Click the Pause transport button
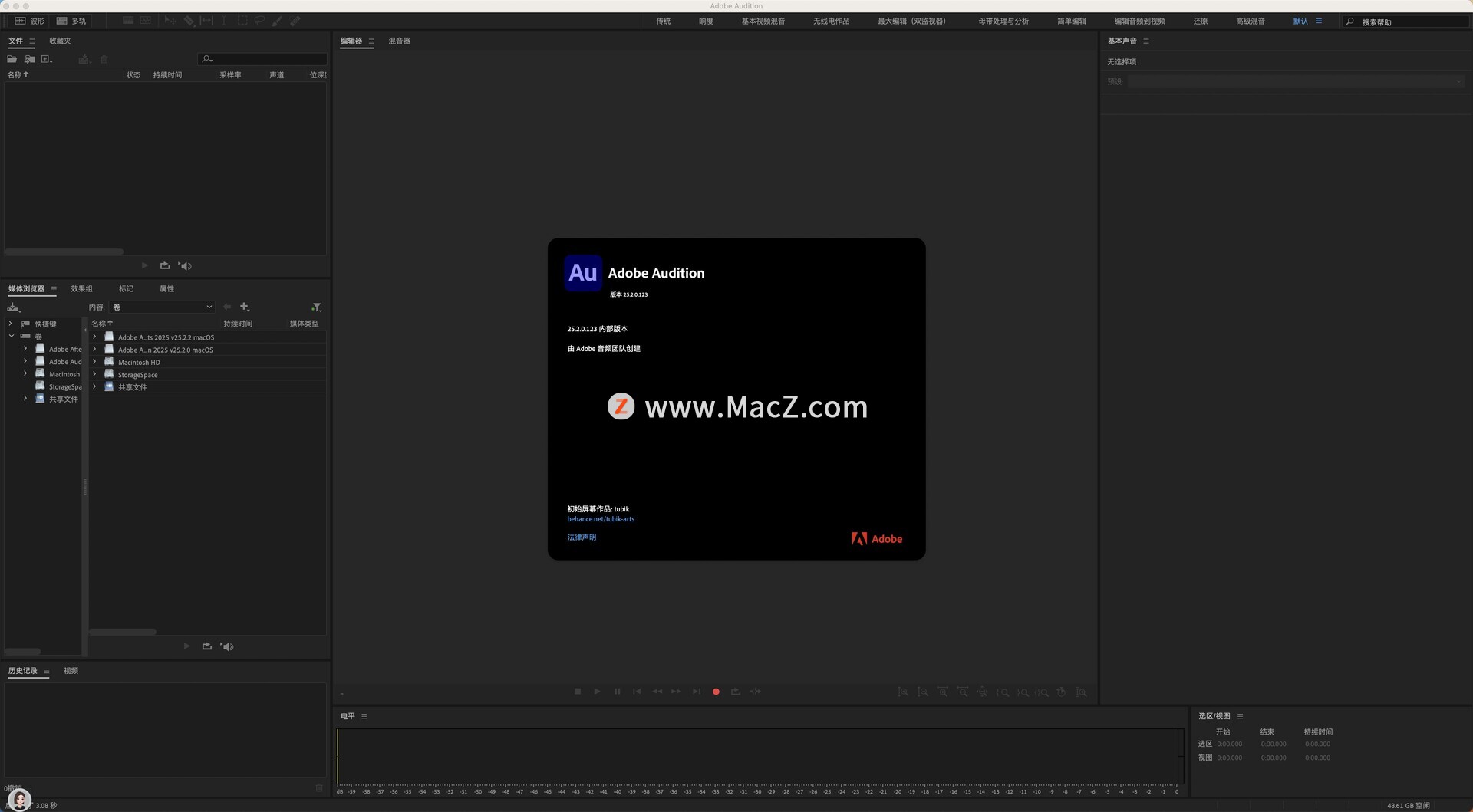The width and height of the screenshot is (1473, 812). (x=617, y=692)
